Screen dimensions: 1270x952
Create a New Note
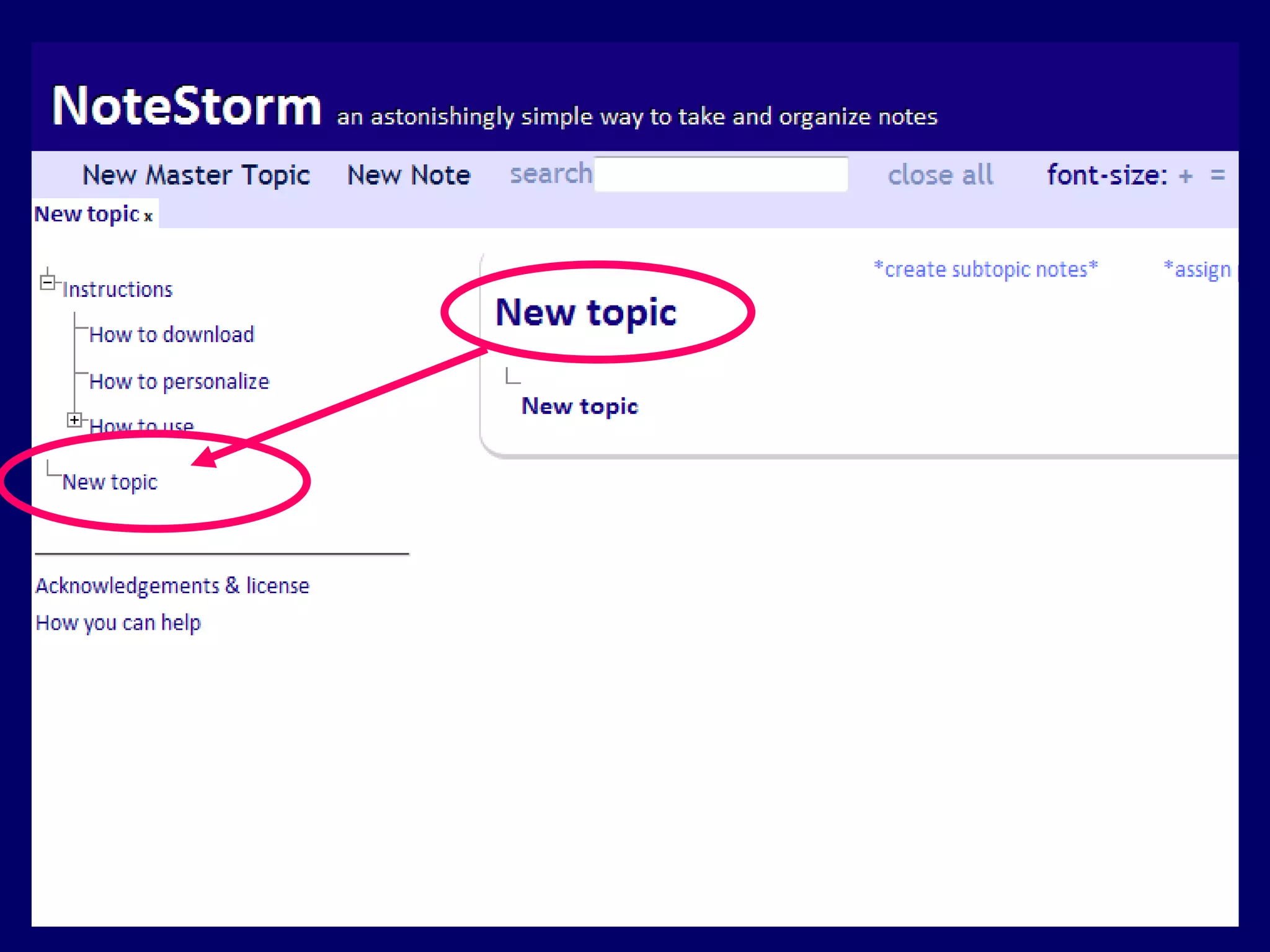click(x=409, y=175)
